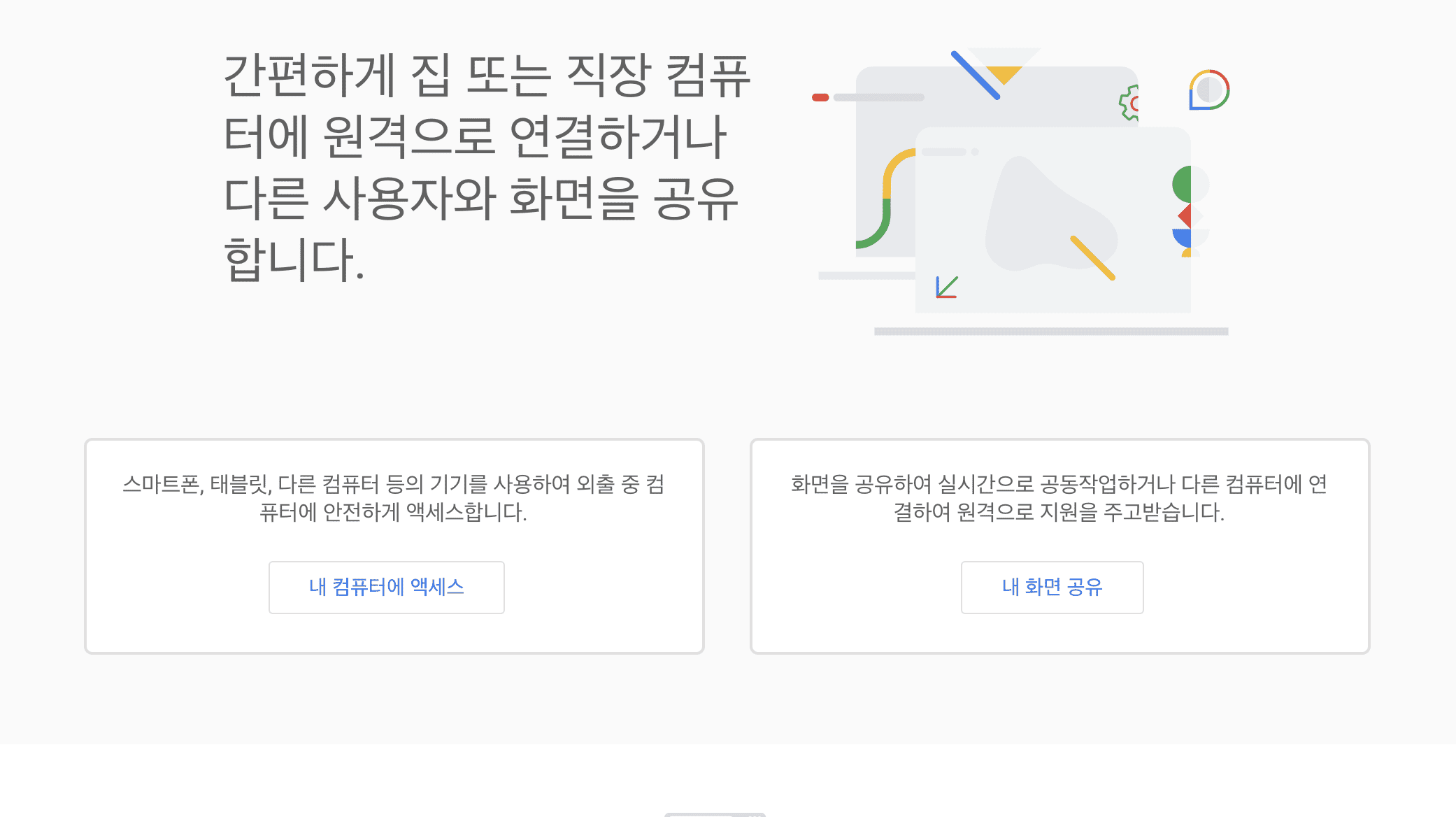Click the description text about sharing screens

tap(1059, 498)
